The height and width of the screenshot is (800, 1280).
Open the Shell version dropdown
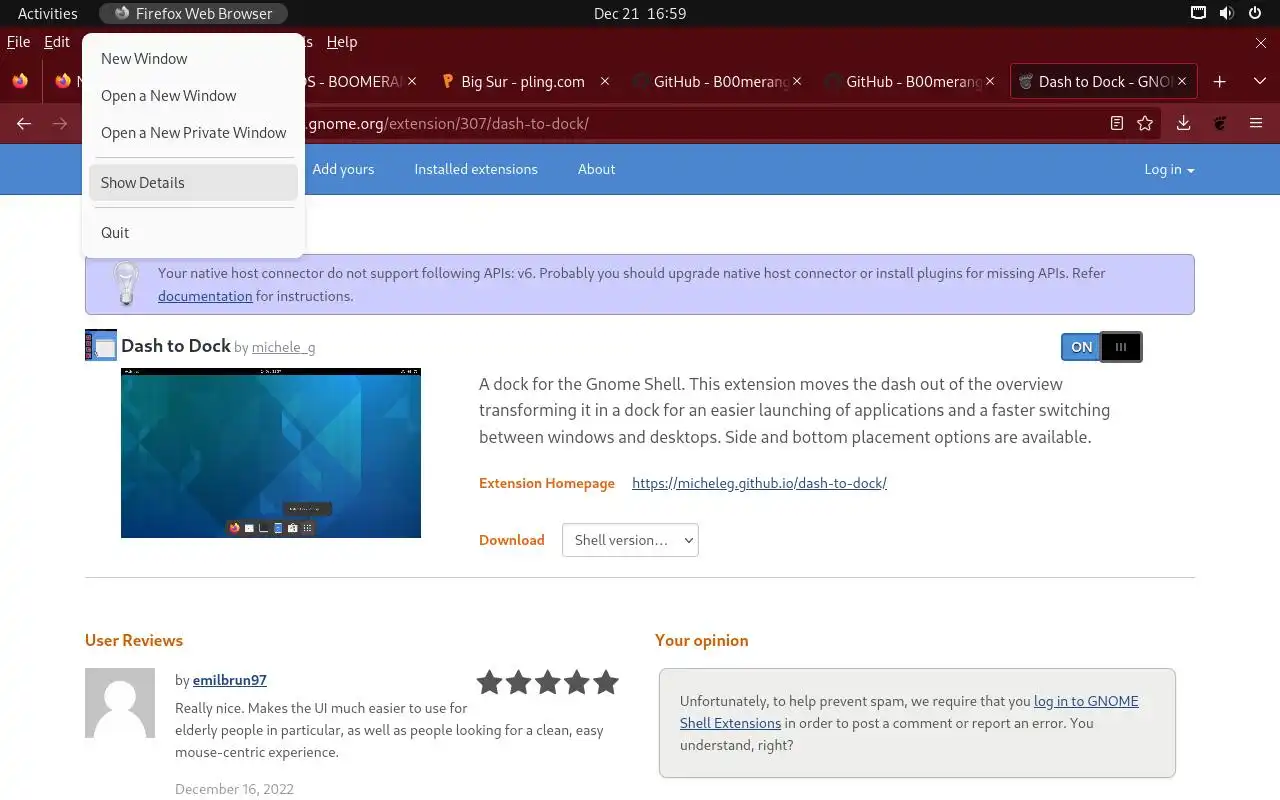pyautogui.click(x=630, y=540)
